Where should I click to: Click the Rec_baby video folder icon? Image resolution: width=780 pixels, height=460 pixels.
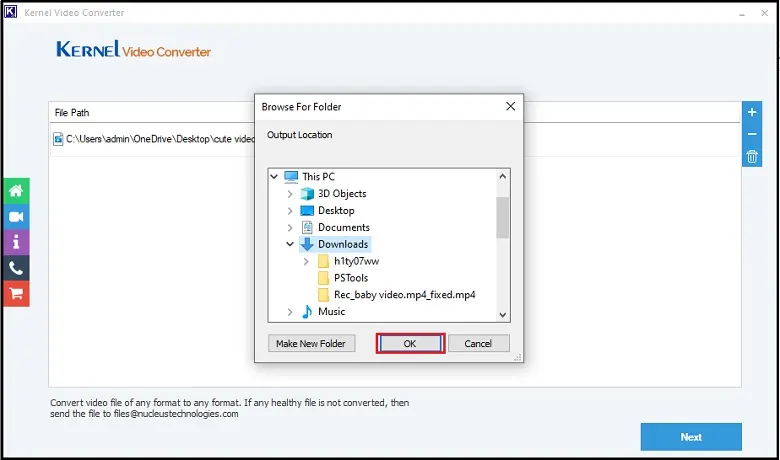pos(323,295)
